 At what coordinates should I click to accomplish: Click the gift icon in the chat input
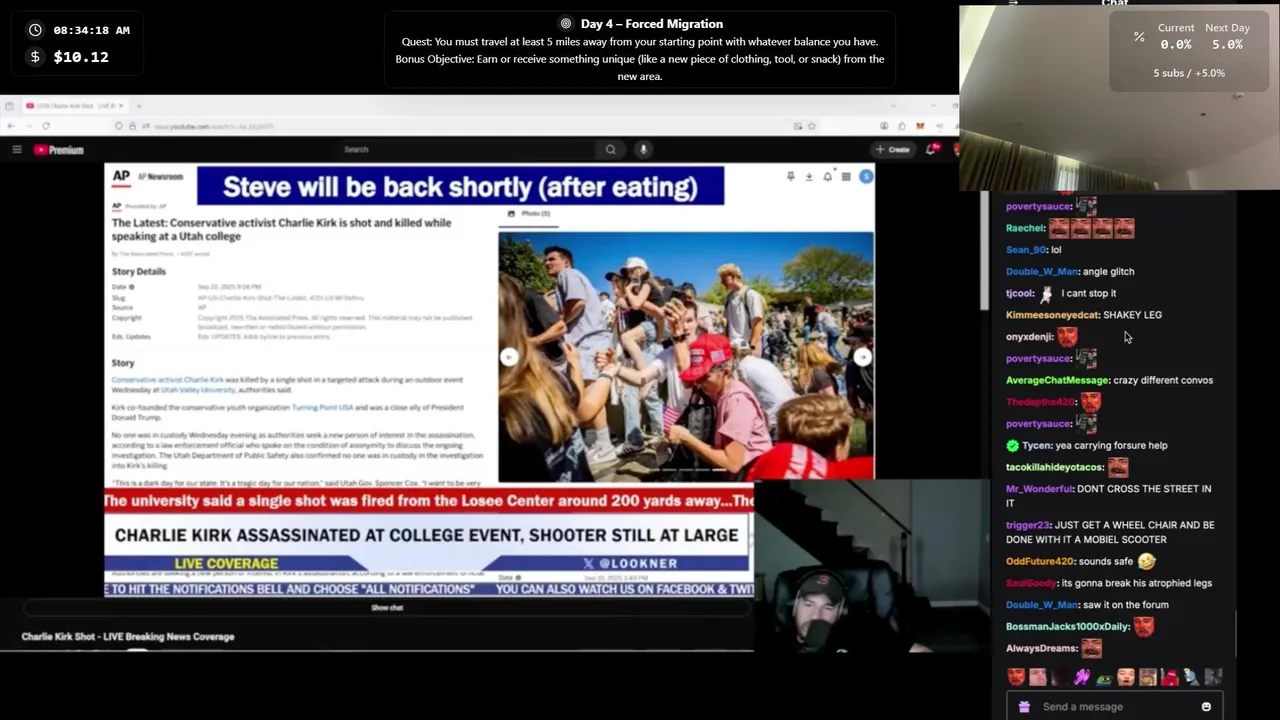(x=1024, y=707)
